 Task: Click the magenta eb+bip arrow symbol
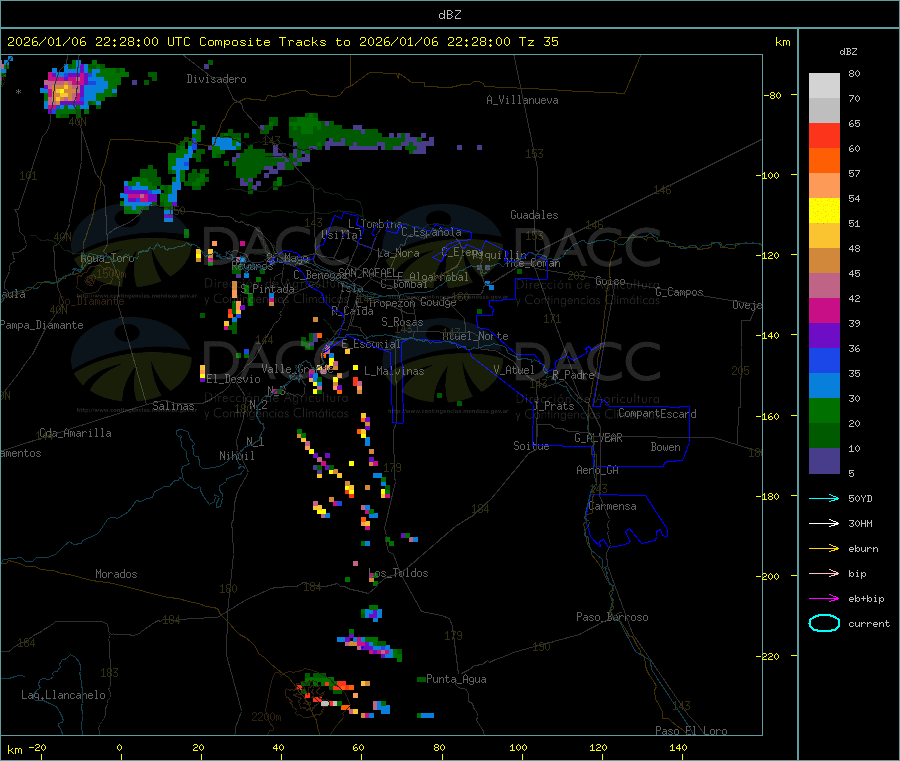(824, 598)
